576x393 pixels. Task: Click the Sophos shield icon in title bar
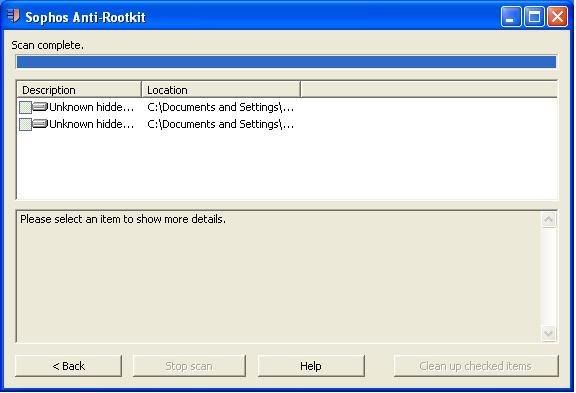14,16
